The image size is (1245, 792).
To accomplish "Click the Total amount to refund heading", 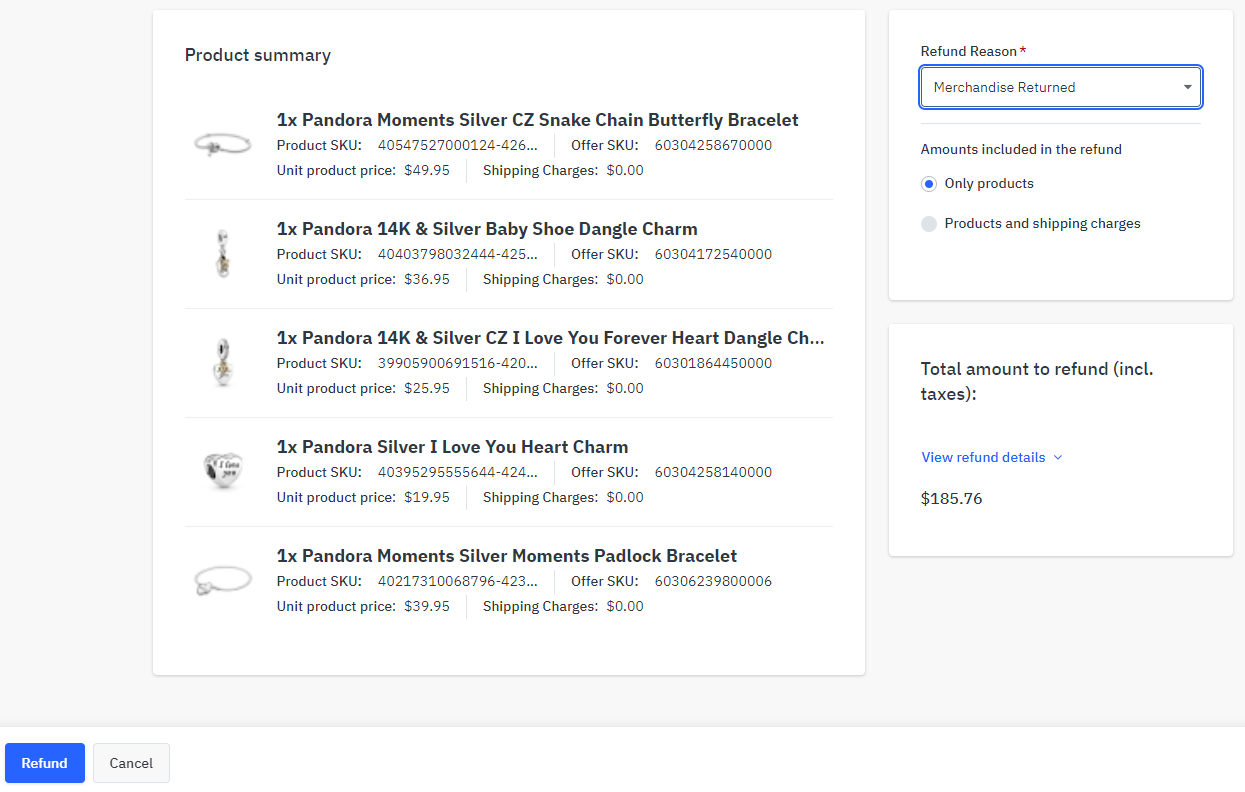I will point(1037,381).
